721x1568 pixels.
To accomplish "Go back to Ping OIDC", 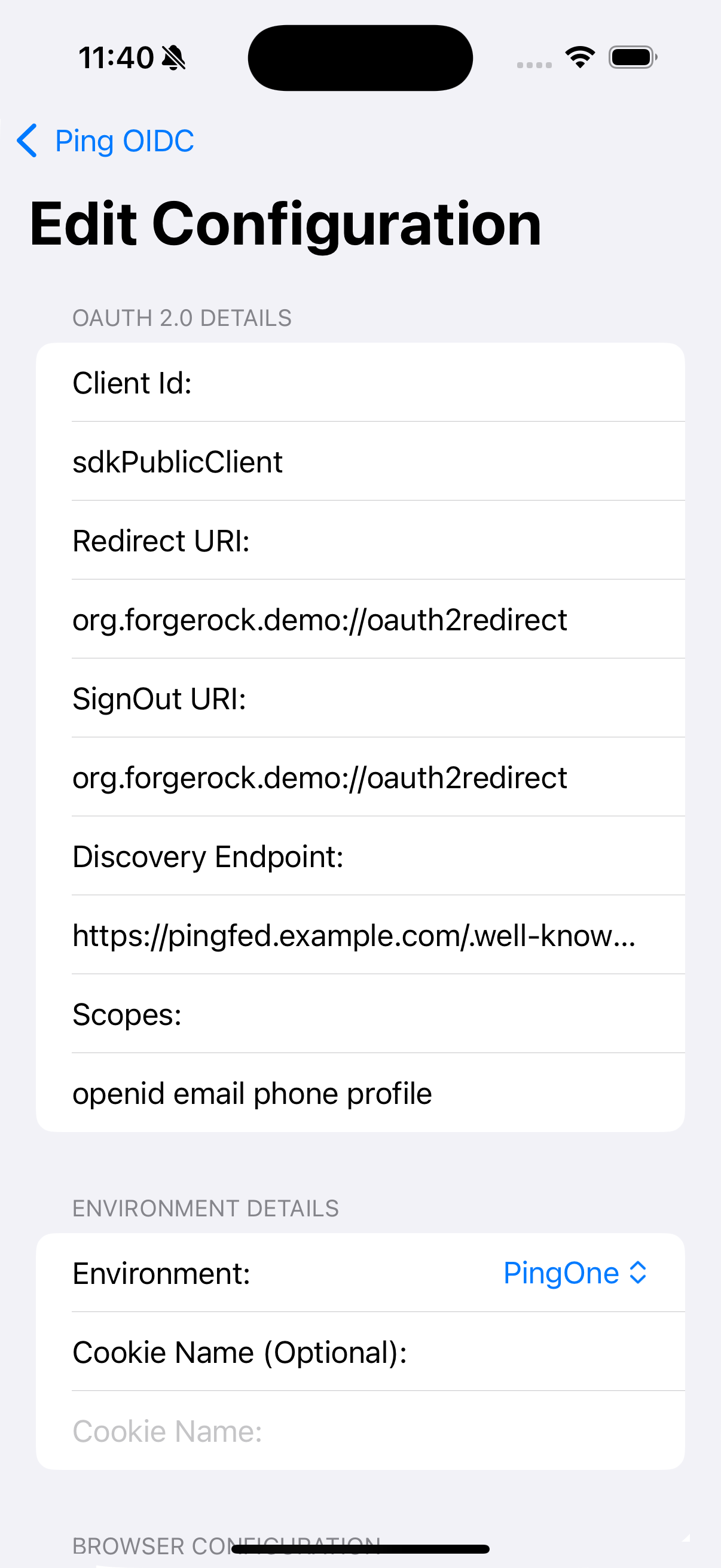I will [x=124, y=141].
